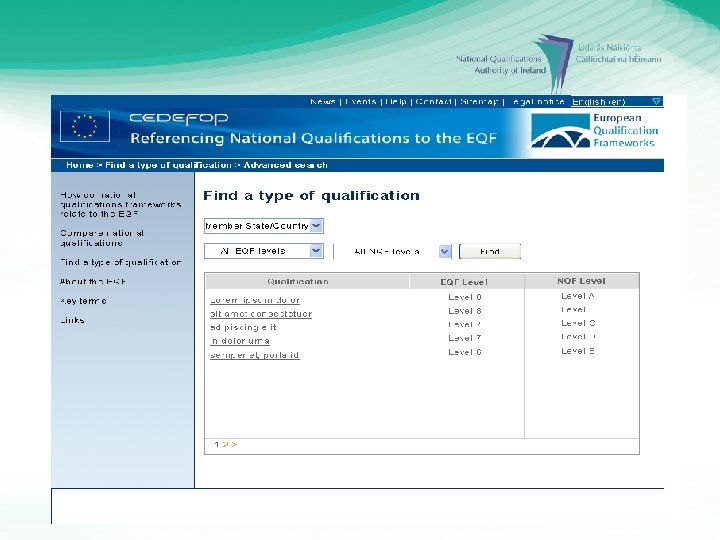This screenshot has height=540, width=720.
Task: Open the All EQF levels dropdown
Action: coord(264,251)
